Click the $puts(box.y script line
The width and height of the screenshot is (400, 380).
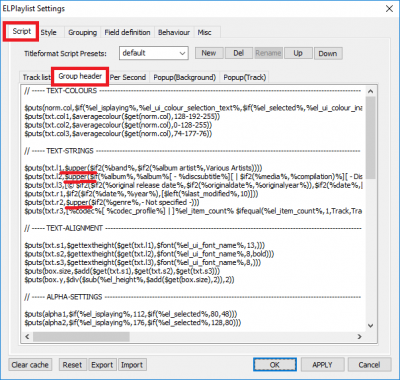click(x=129, y=280)
